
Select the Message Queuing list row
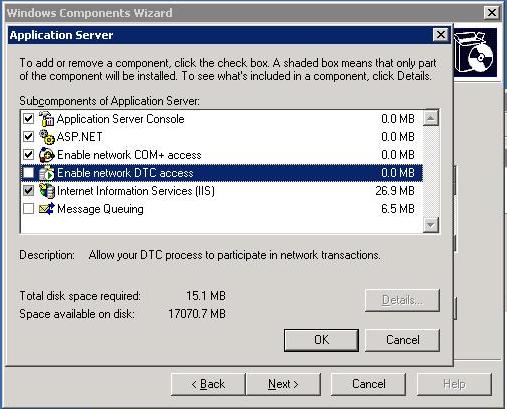[222, 209]
